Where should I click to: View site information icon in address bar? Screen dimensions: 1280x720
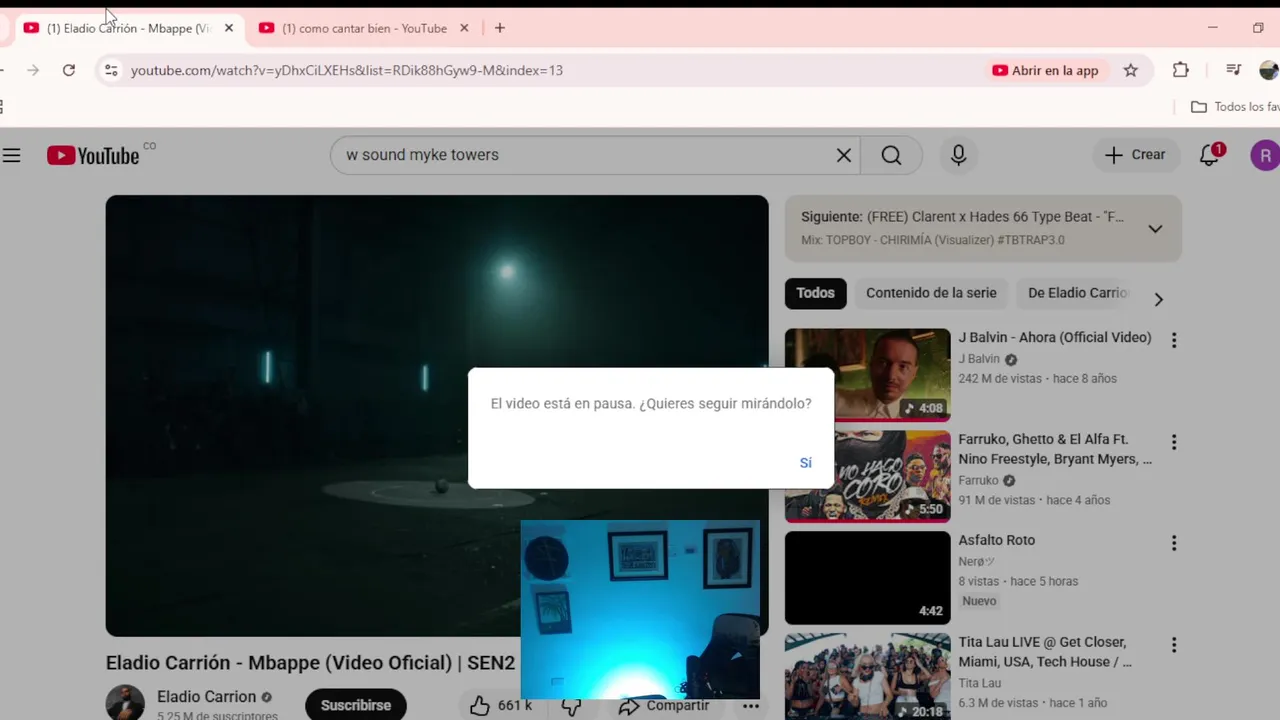click(111, 70)
